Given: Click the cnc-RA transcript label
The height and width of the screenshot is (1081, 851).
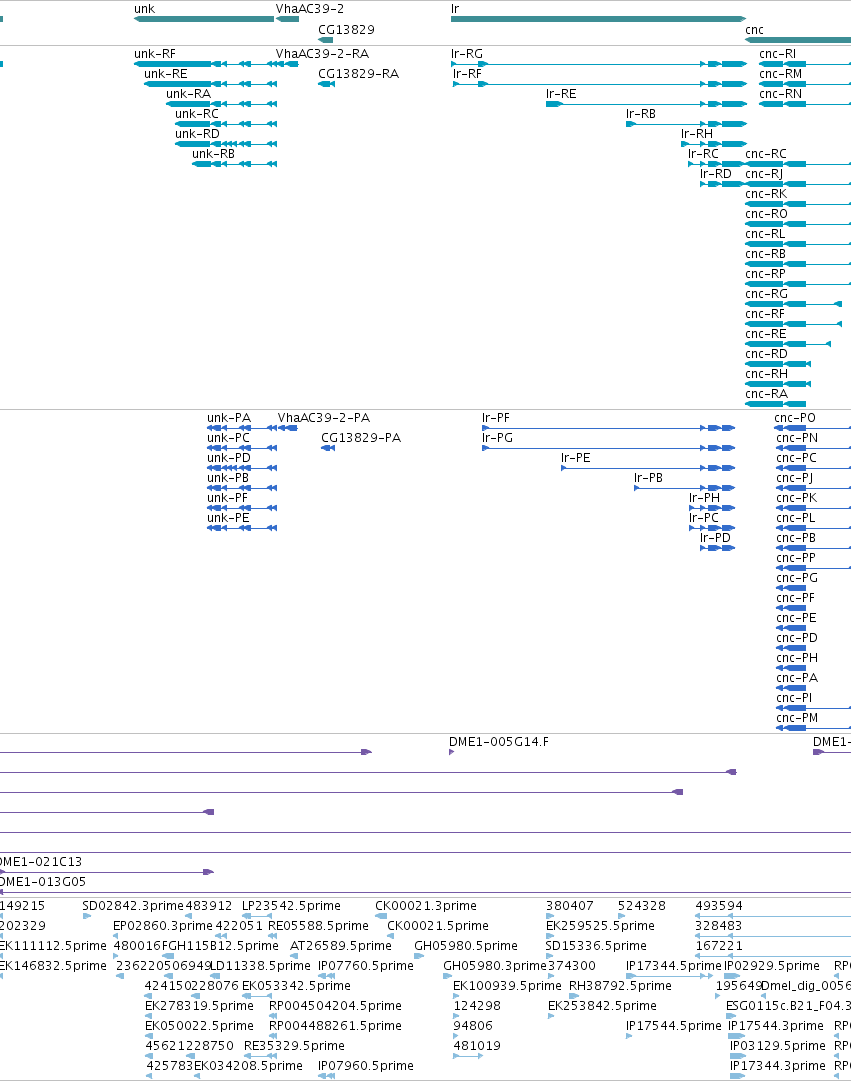Looking at the screenshot, I should coord(766,394).
